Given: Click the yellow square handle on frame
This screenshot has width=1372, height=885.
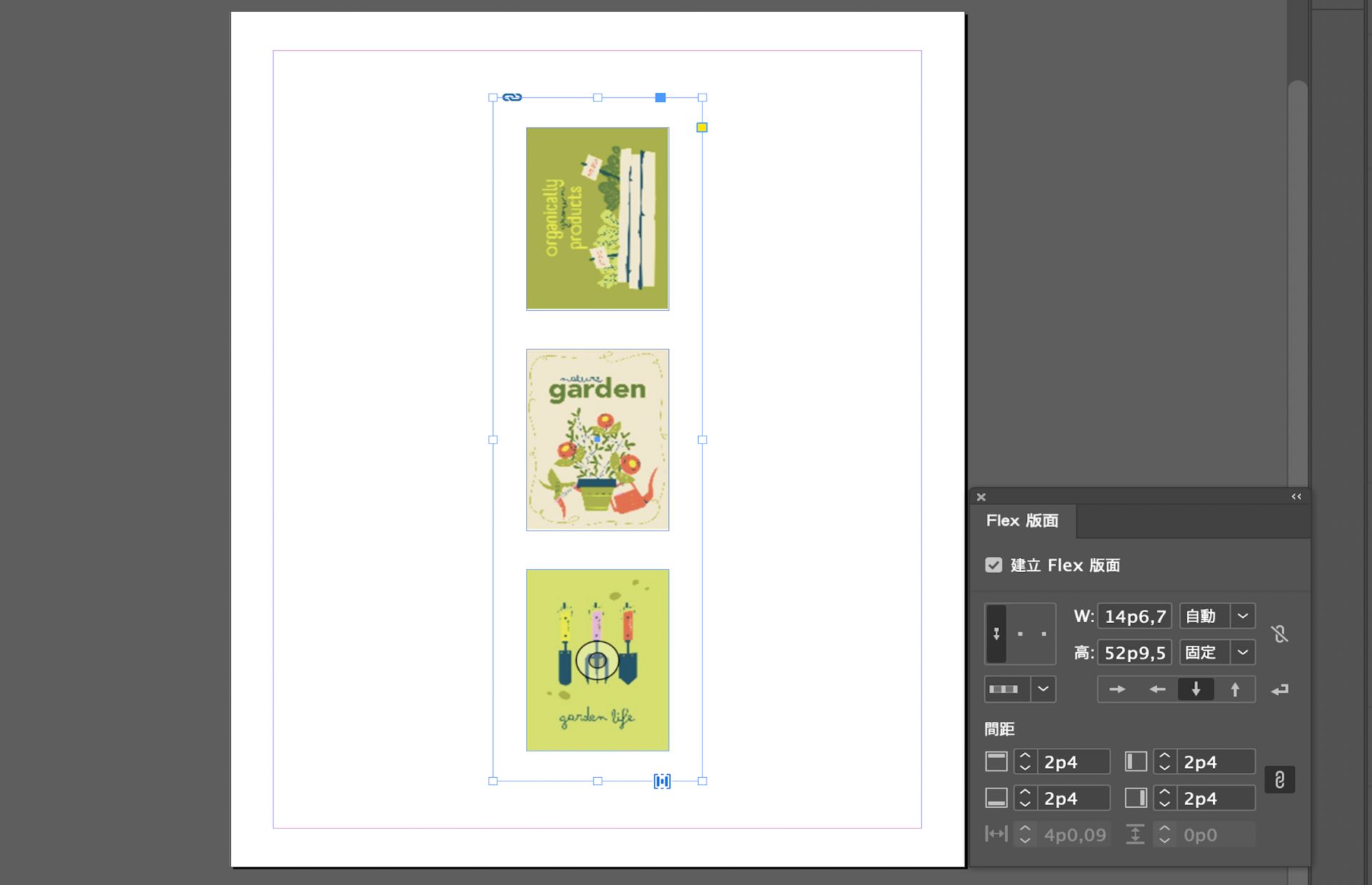Looking at the screenshot, I should (x=702, y=127).
